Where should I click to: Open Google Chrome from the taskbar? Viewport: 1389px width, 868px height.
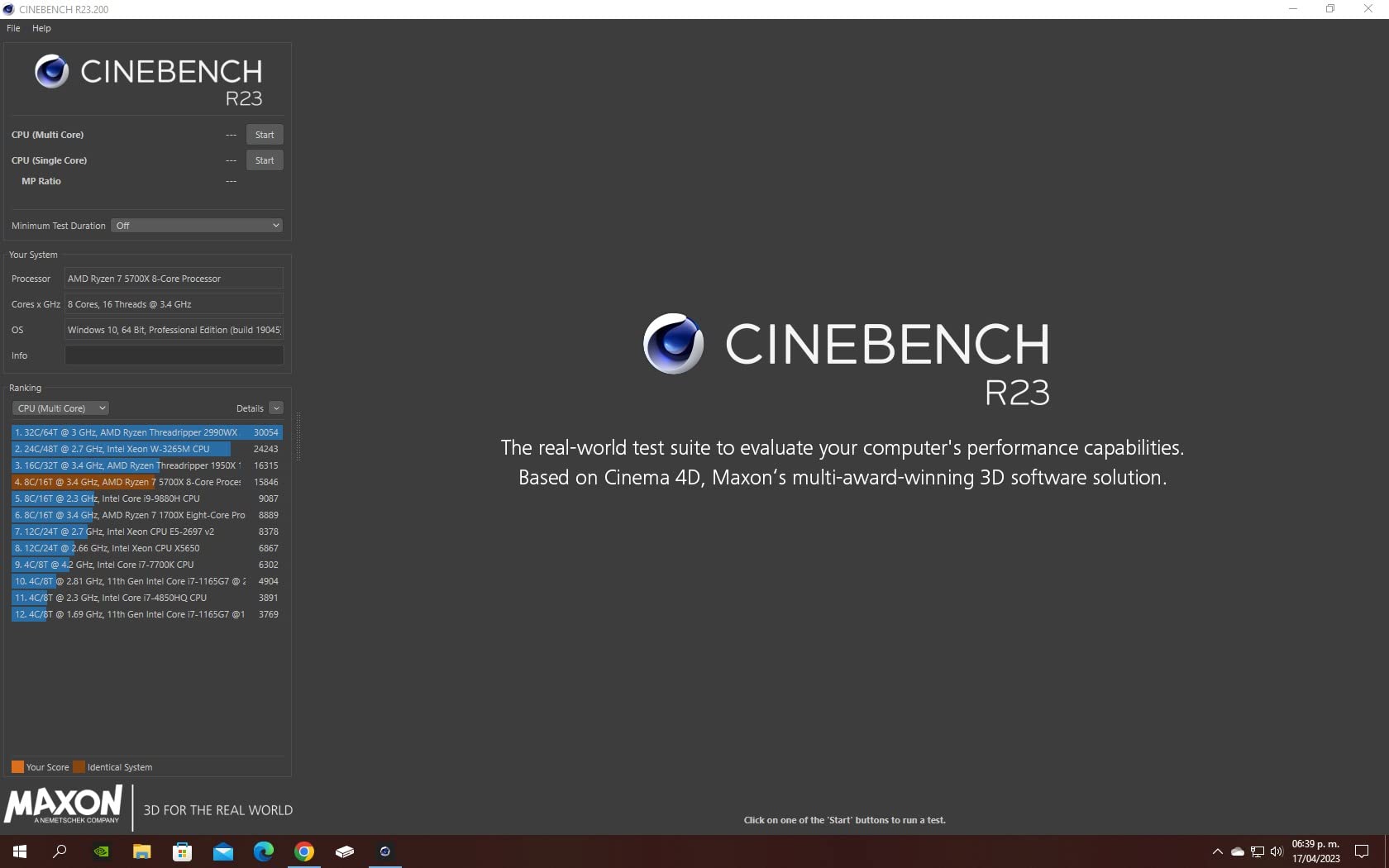(x=304, y=851)
